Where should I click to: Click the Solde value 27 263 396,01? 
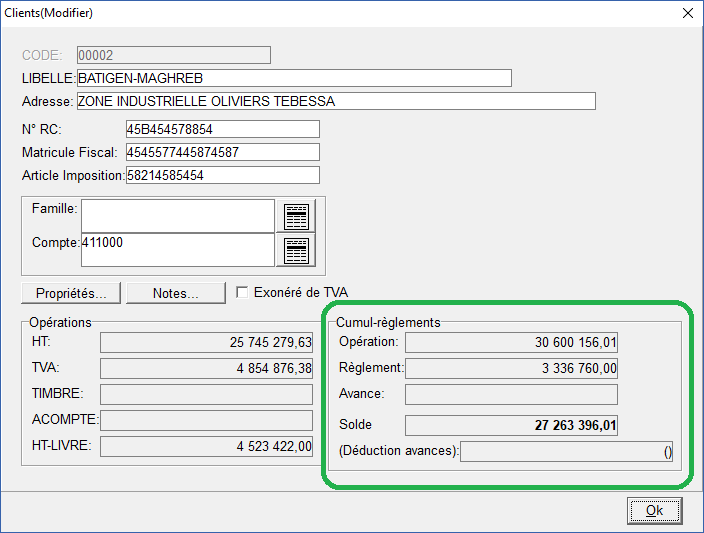(x=511, y=425)
